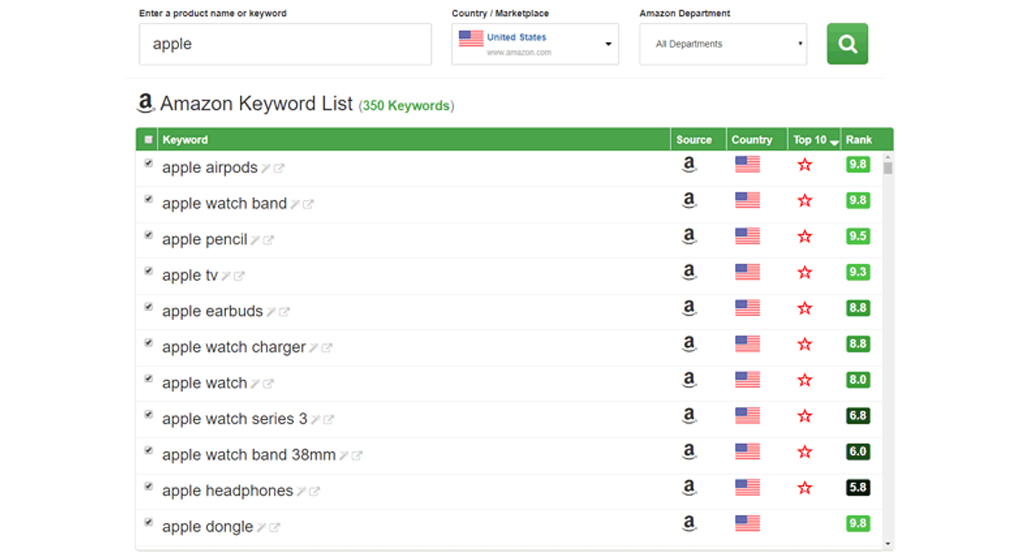Open external link icon beside 'apple watch band 38mm'
The image size is (1028, 556).
(357, 456)
